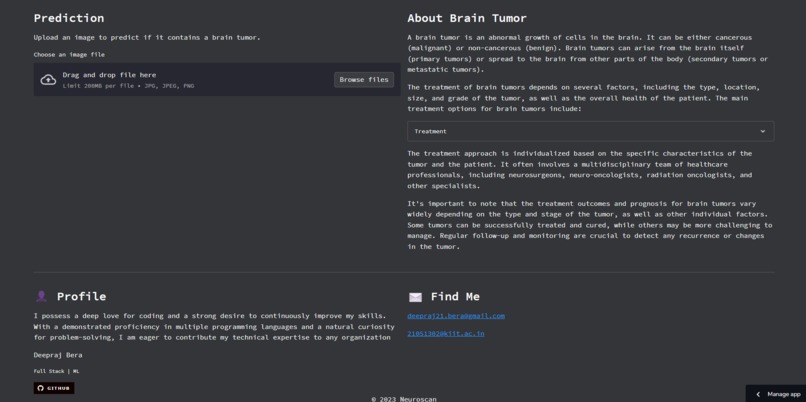The width and height of the screenshot is (806, 402).
Task: Click 'Upload an image to predict' text
Action: [x=147, y=38]
